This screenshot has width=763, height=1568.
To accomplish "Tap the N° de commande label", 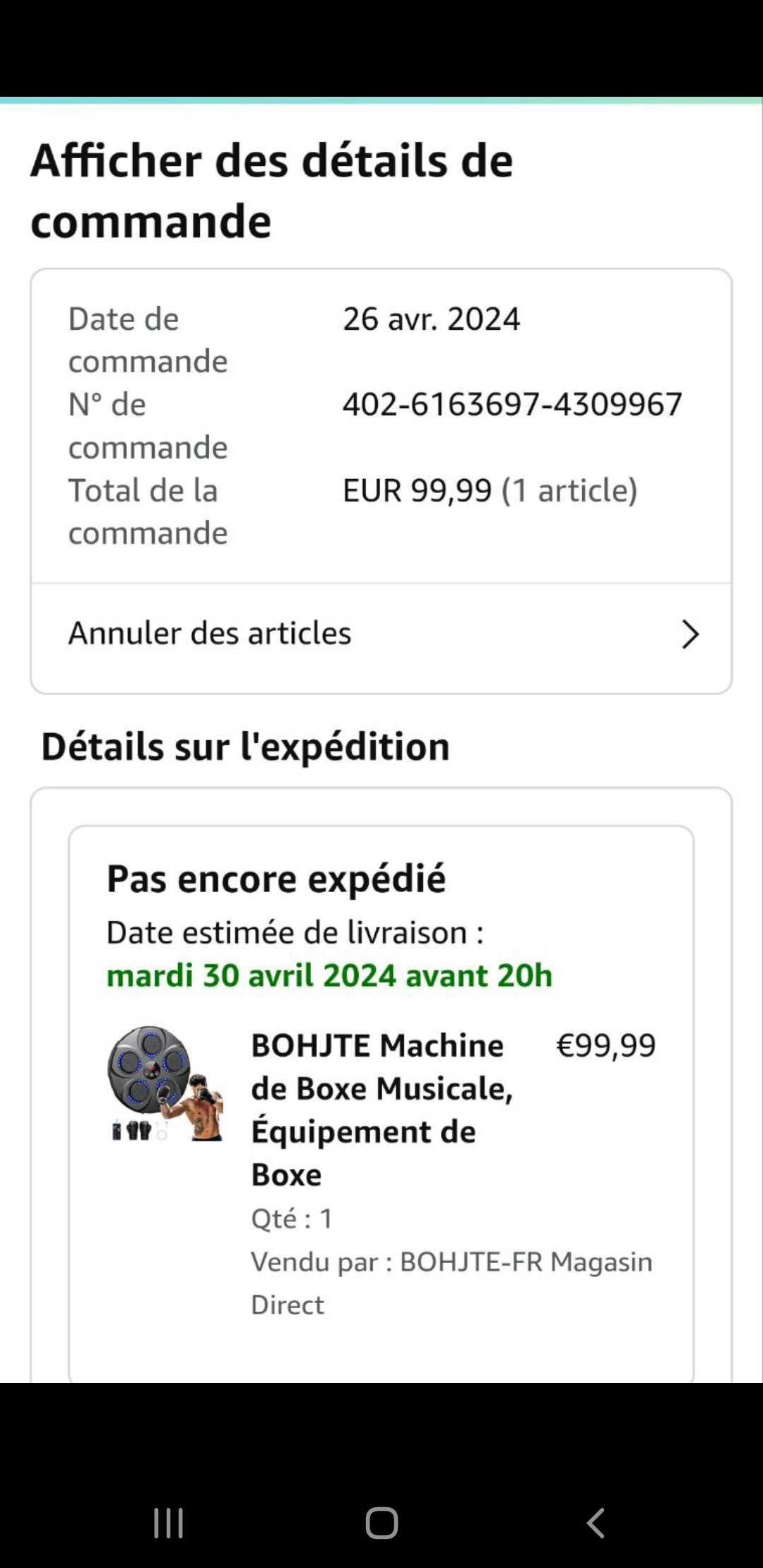I will click(x=148, y=426).
